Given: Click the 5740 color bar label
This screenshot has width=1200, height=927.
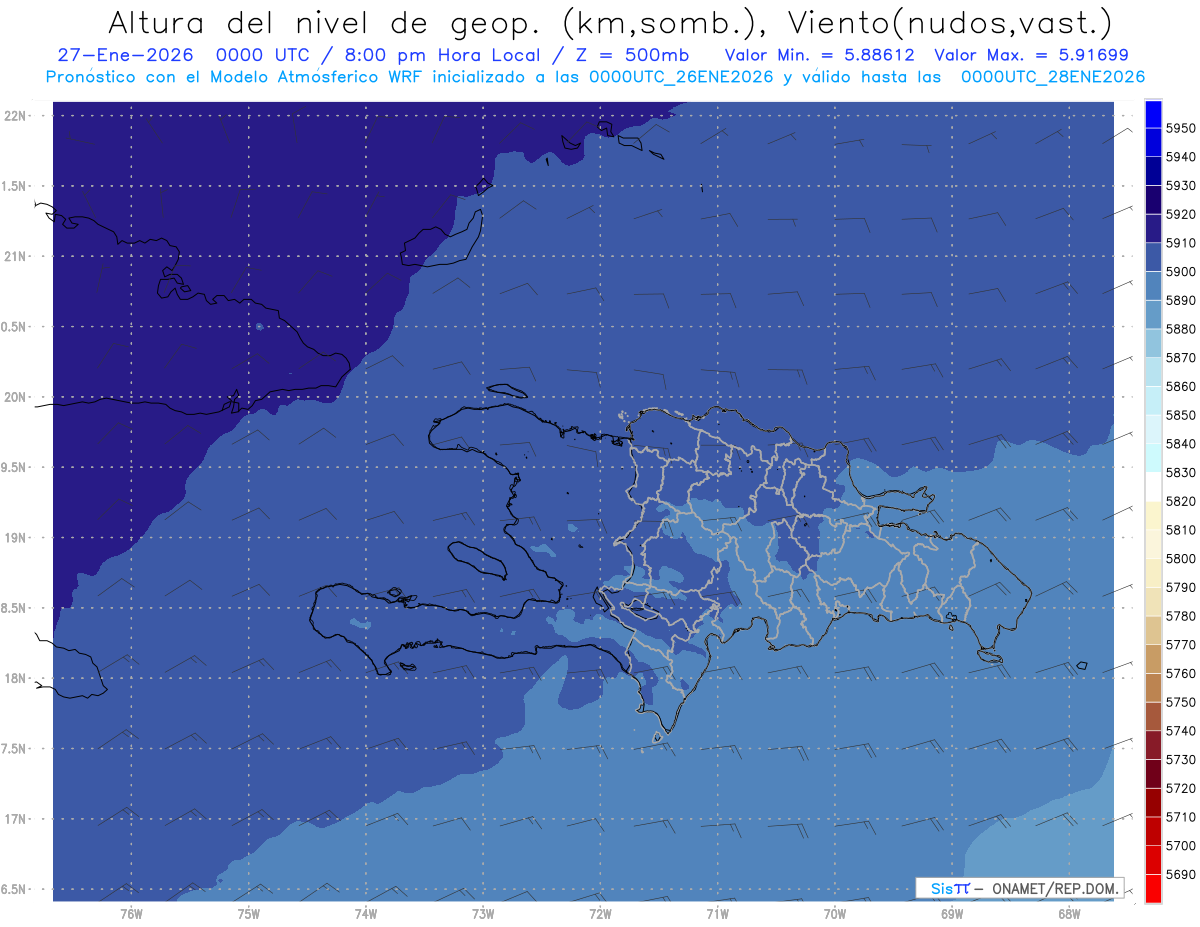Looking at the screenshot, I should [x=1180, y=731].
